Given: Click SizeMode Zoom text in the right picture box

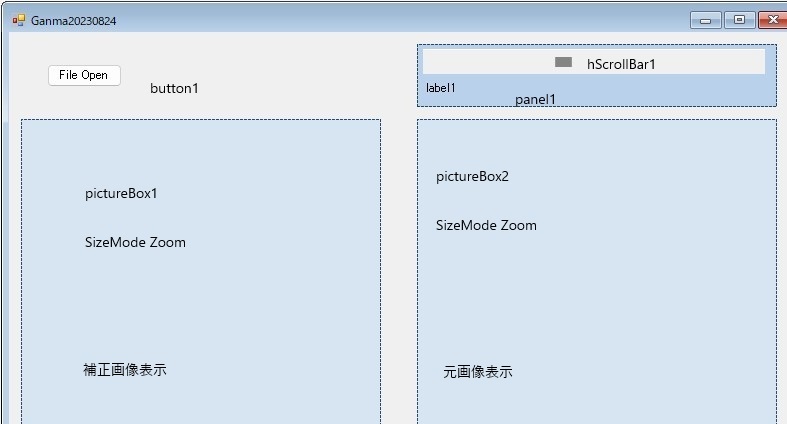Looking at the screenshot, I should [486, 225].
